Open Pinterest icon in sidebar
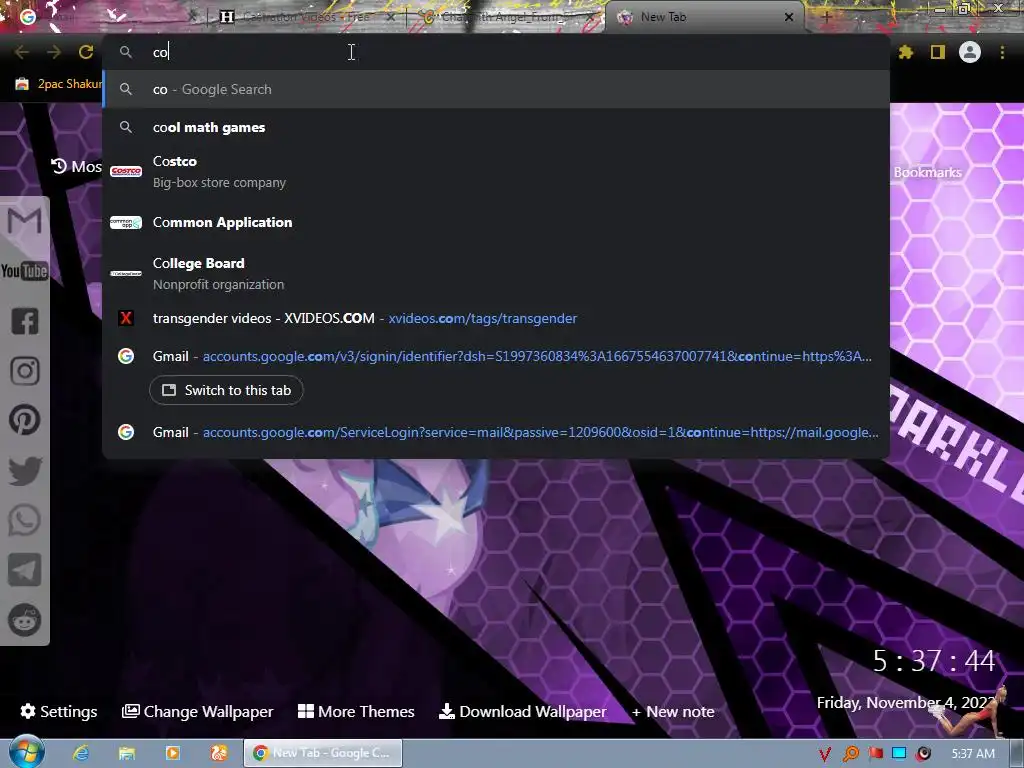The height and width of the screenshot is (768, 1024). pyautogui.click(x=24, y=420)
